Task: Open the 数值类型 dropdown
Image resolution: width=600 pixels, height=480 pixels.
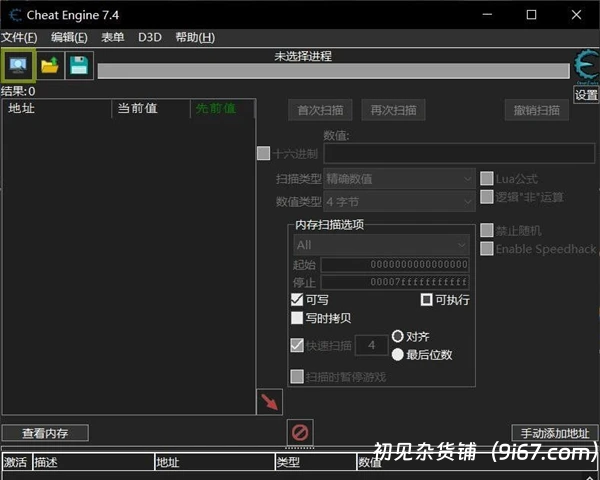Action: click(x=399, y=201)
